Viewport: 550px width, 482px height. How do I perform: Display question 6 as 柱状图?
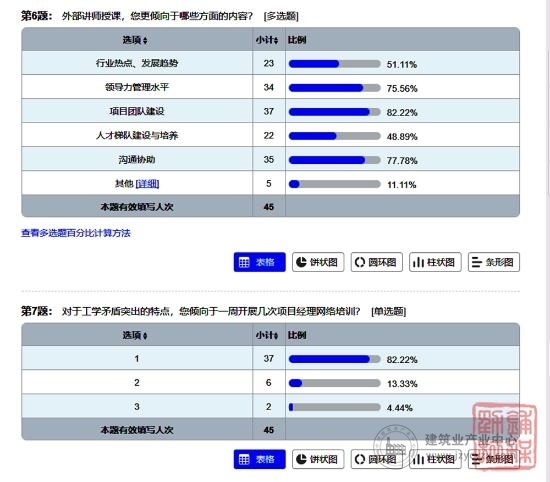point(435,262)
